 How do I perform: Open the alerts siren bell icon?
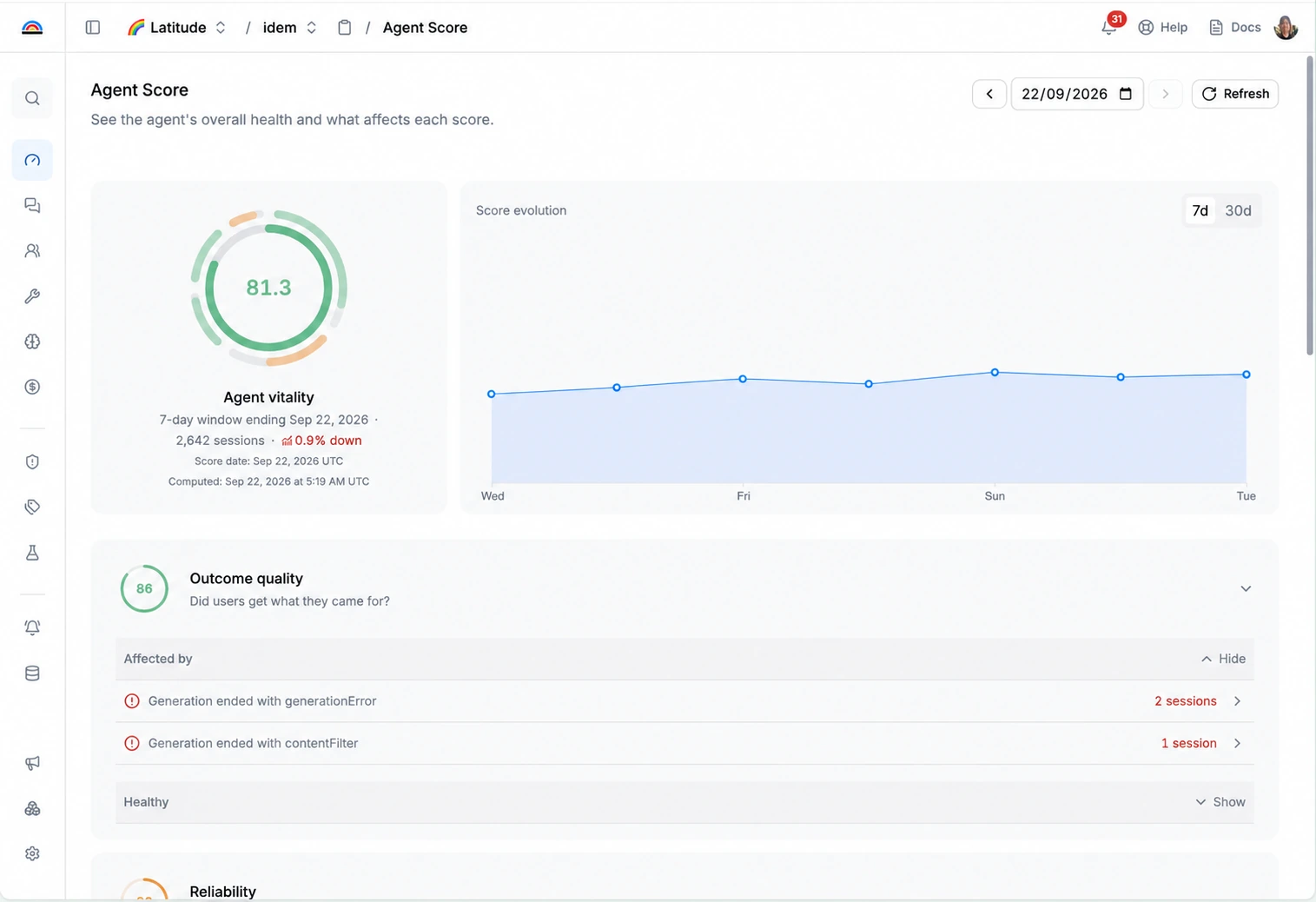(x=32, y=627)
